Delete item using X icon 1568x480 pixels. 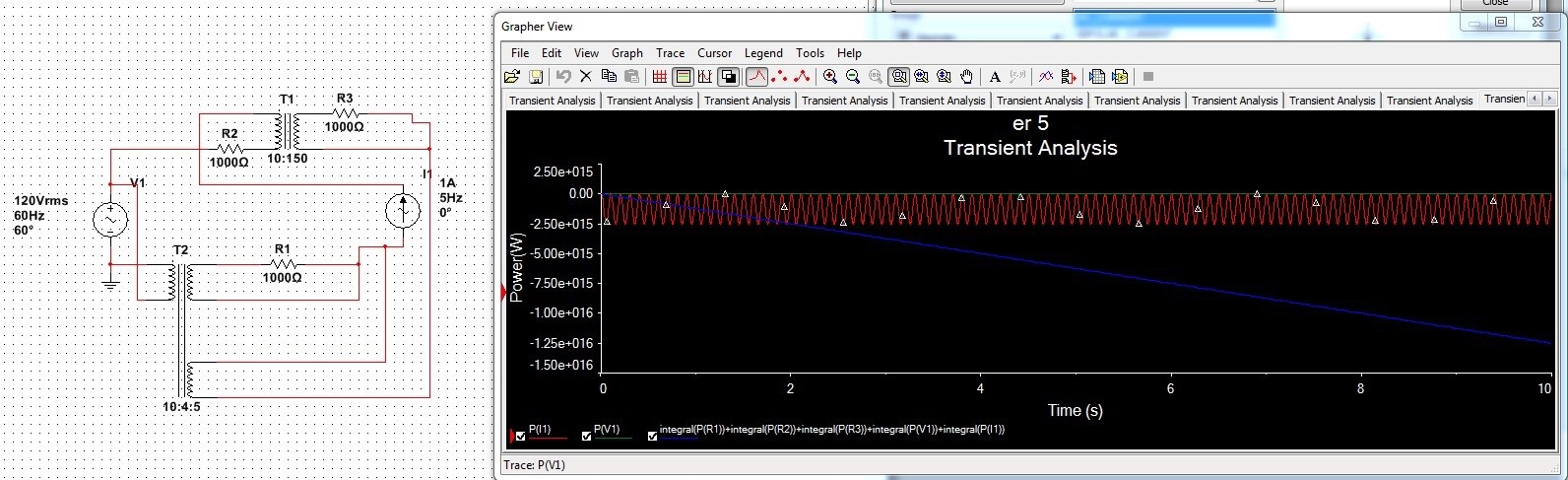586,77
